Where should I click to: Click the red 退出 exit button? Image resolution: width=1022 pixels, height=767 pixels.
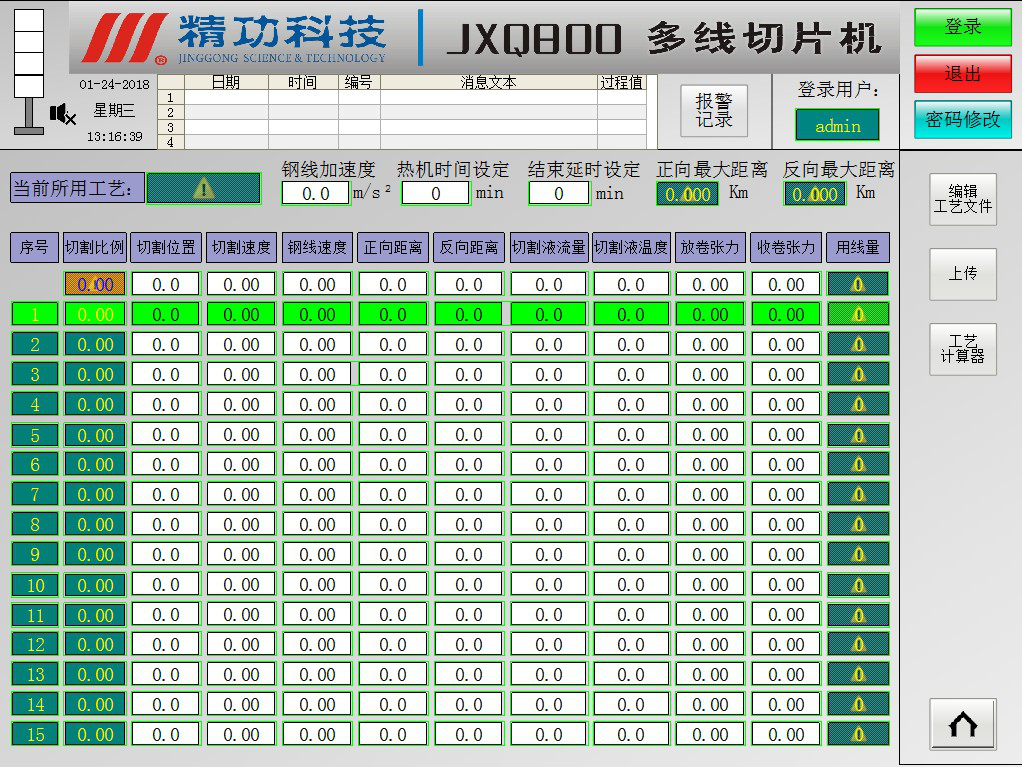coord(963,74)
